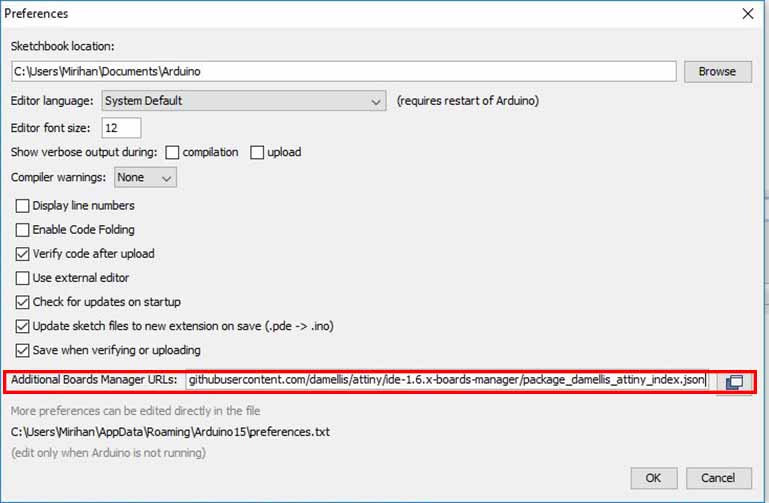This screenshot has width=769, height=503.
Task: Open the Additional Boards Manager URLs editor window icon
Action: (x=734, y=381)
